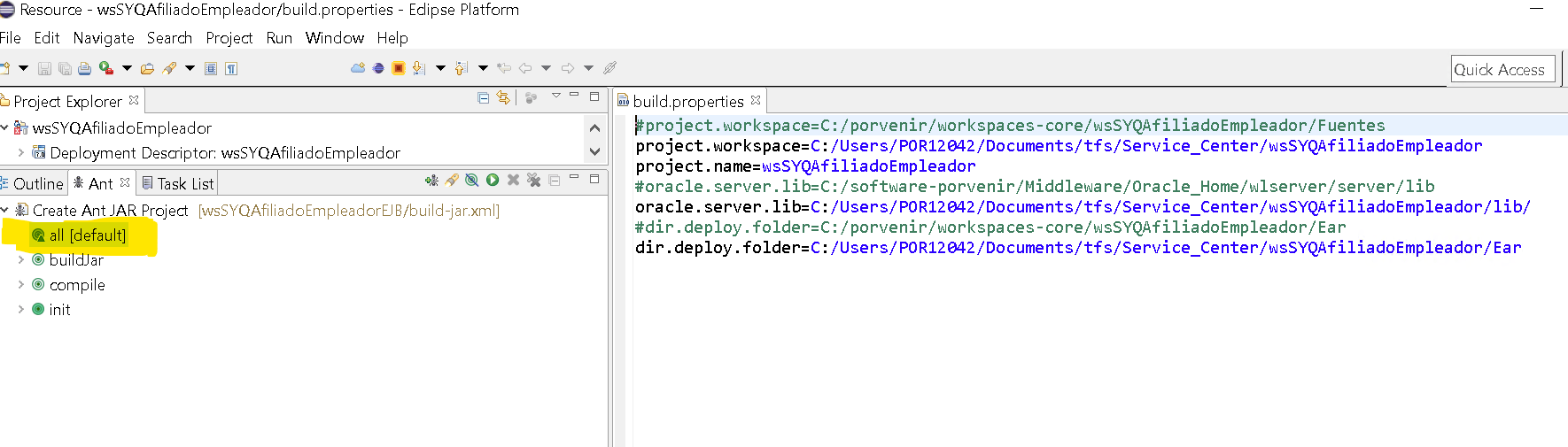Screen dimensions: 1568x447
Task: Click the Forward navigation arrow
Action: pos(568,68)
